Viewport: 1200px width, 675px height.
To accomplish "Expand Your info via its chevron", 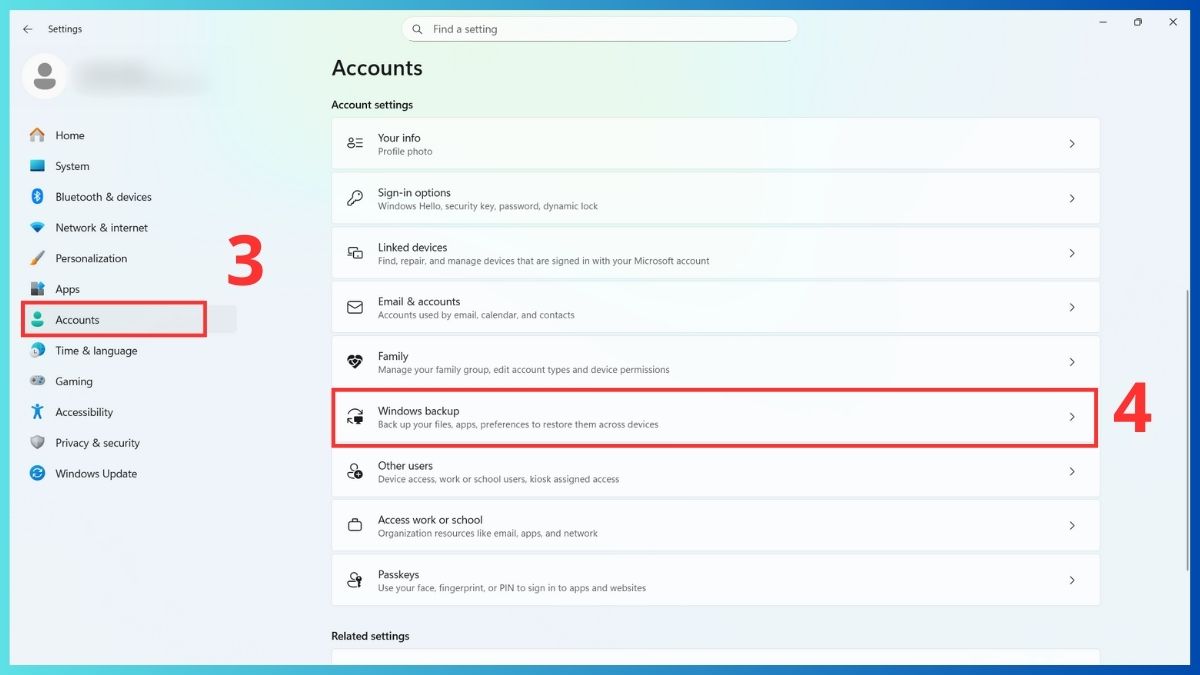I will click(1072, 144).
